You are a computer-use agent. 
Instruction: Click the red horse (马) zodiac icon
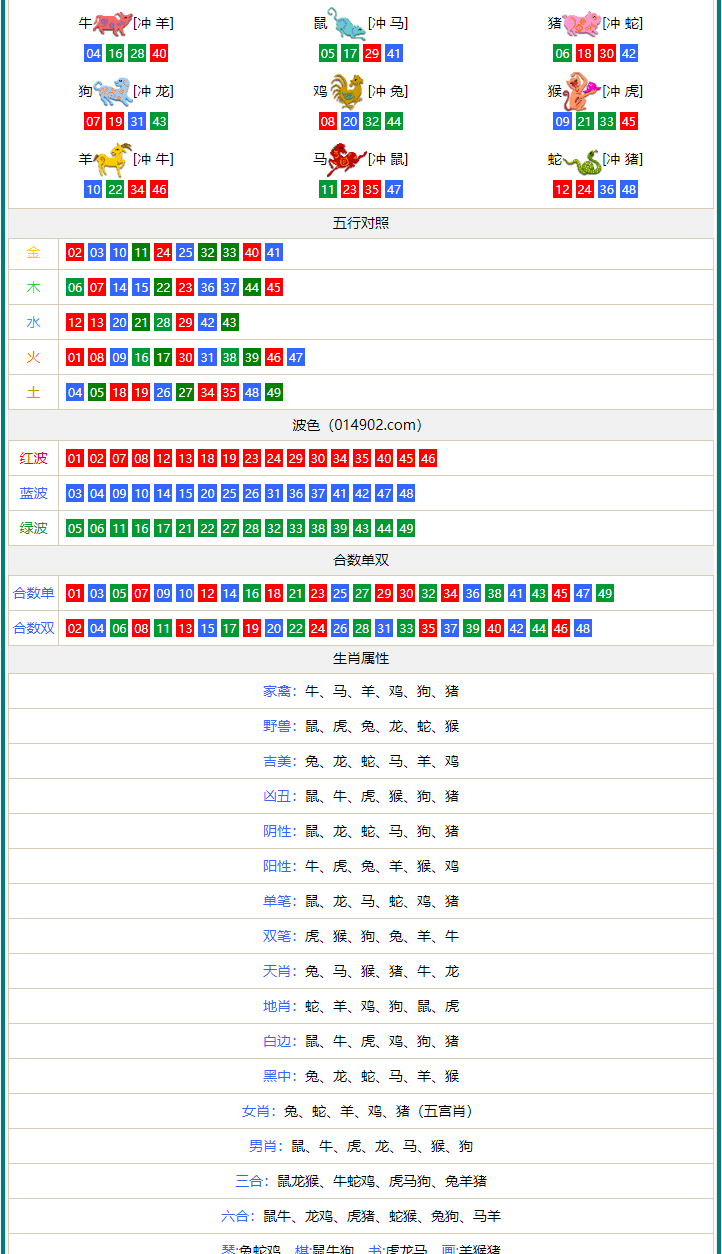[346, 160]
